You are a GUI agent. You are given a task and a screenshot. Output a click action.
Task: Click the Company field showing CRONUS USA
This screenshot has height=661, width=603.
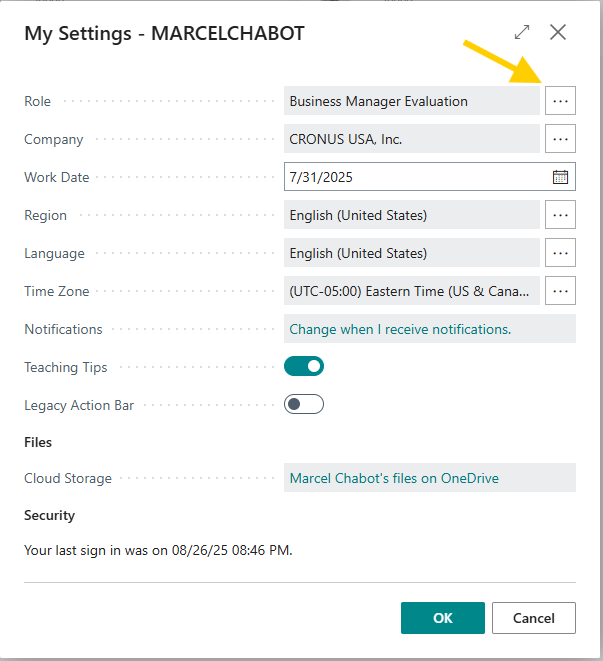411,139
